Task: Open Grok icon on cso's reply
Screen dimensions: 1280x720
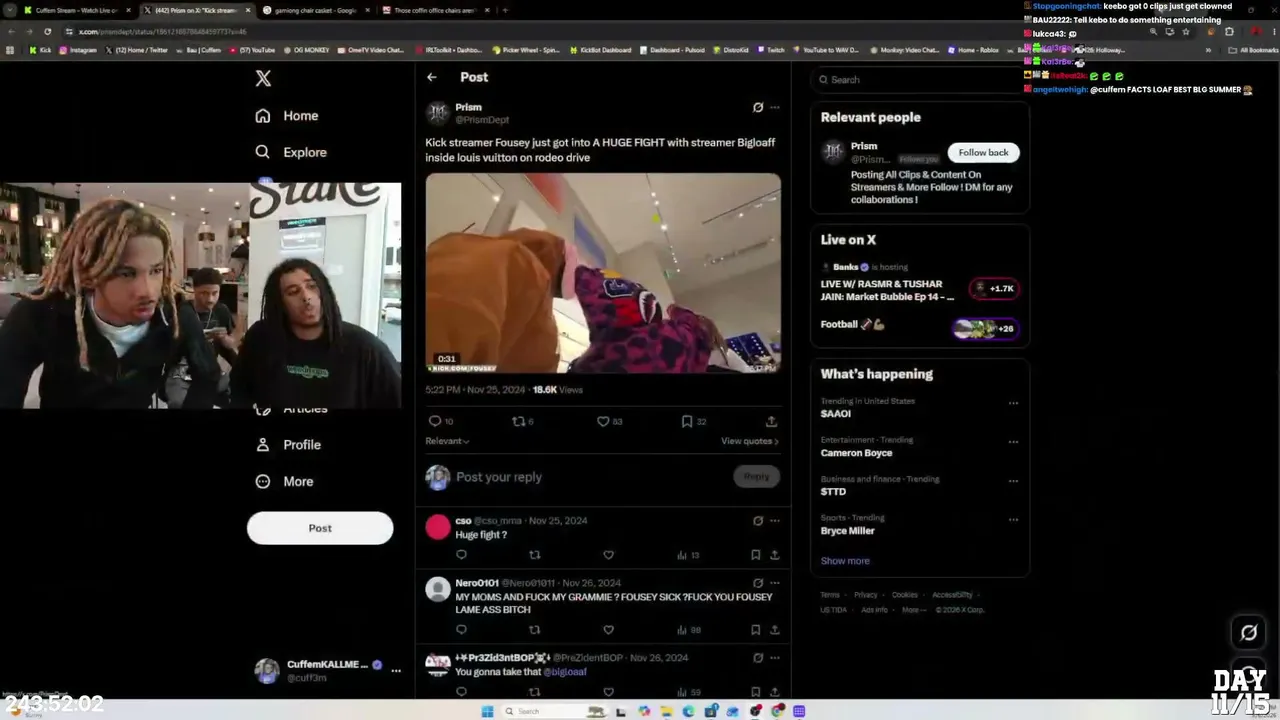Action: 758,521
